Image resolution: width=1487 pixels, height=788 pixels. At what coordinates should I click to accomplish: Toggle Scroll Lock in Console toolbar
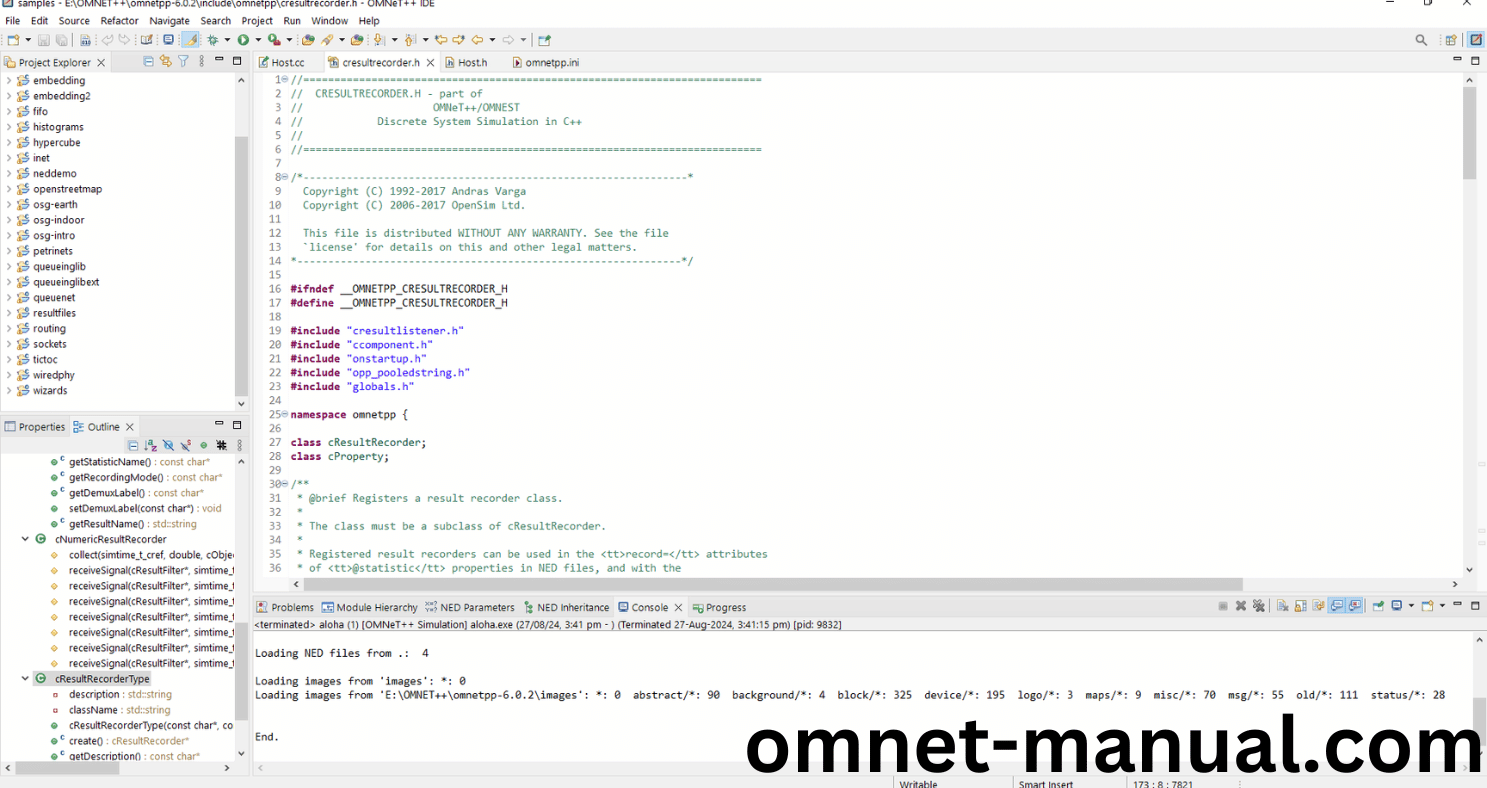coord(1300,606)
